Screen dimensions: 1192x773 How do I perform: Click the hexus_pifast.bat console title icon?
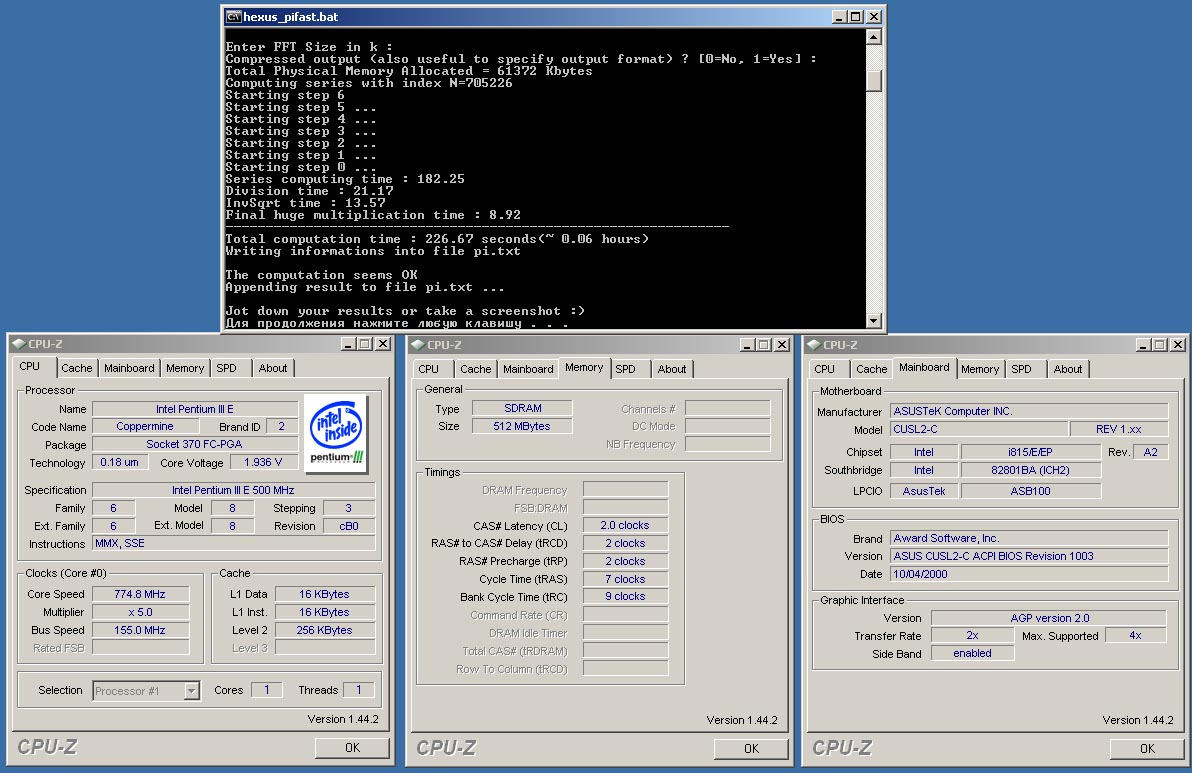[233, 17]
